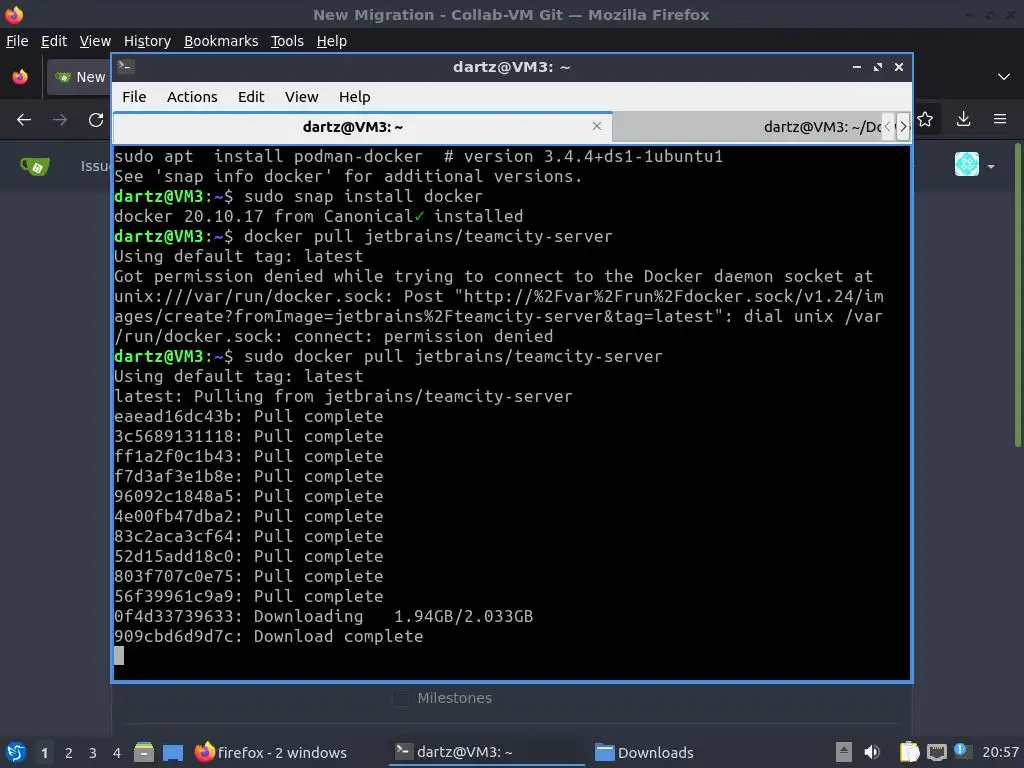Switch to workspace 4
The height and width of the screenshot is (768, 1024).
tap(117, 753)
